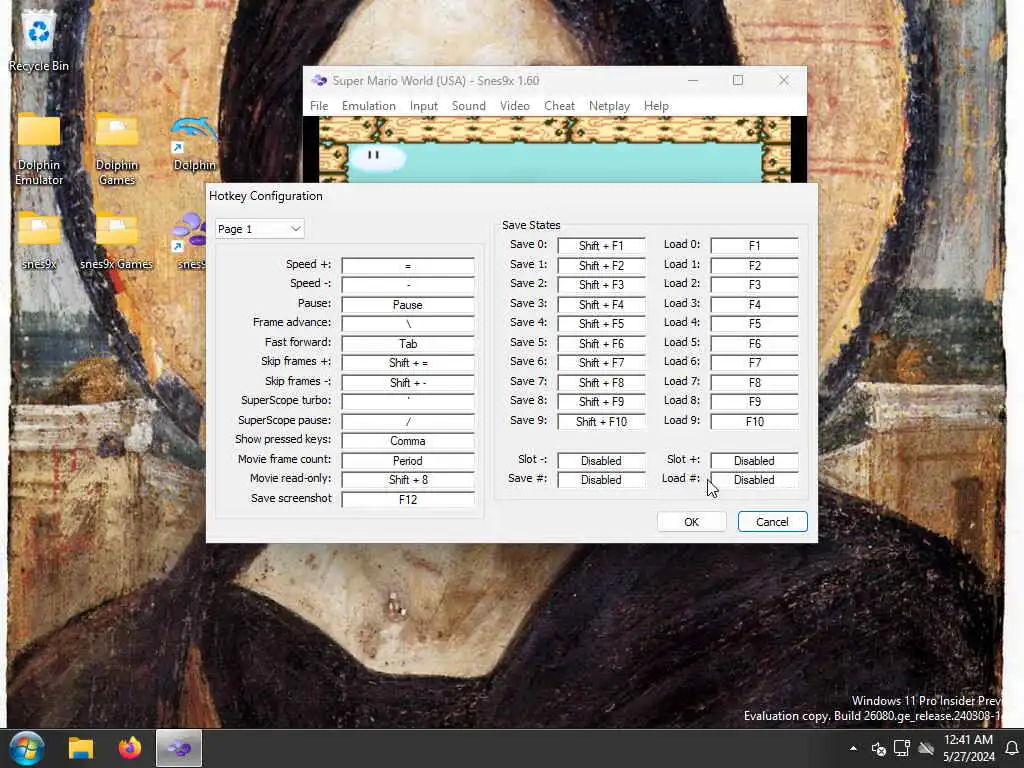
Task: Click OK in Hotkey Configuration
Action: click(691, 522)
